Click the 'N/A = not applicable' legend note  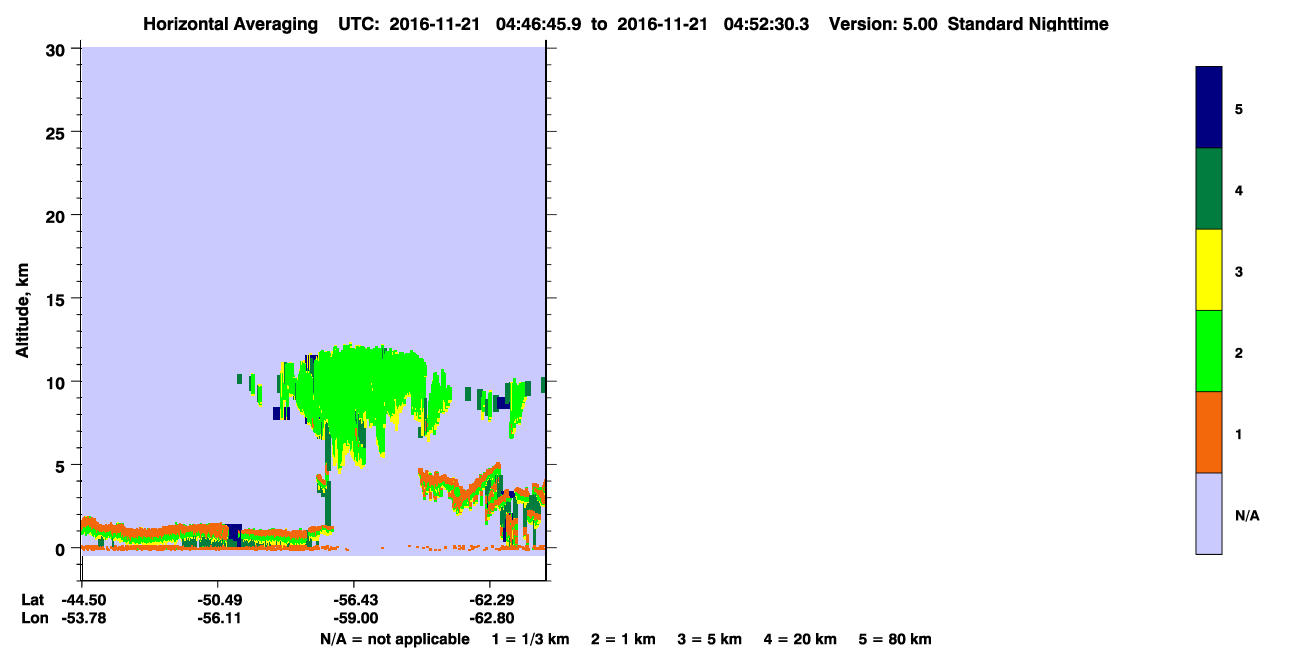(x=395, y=639)
